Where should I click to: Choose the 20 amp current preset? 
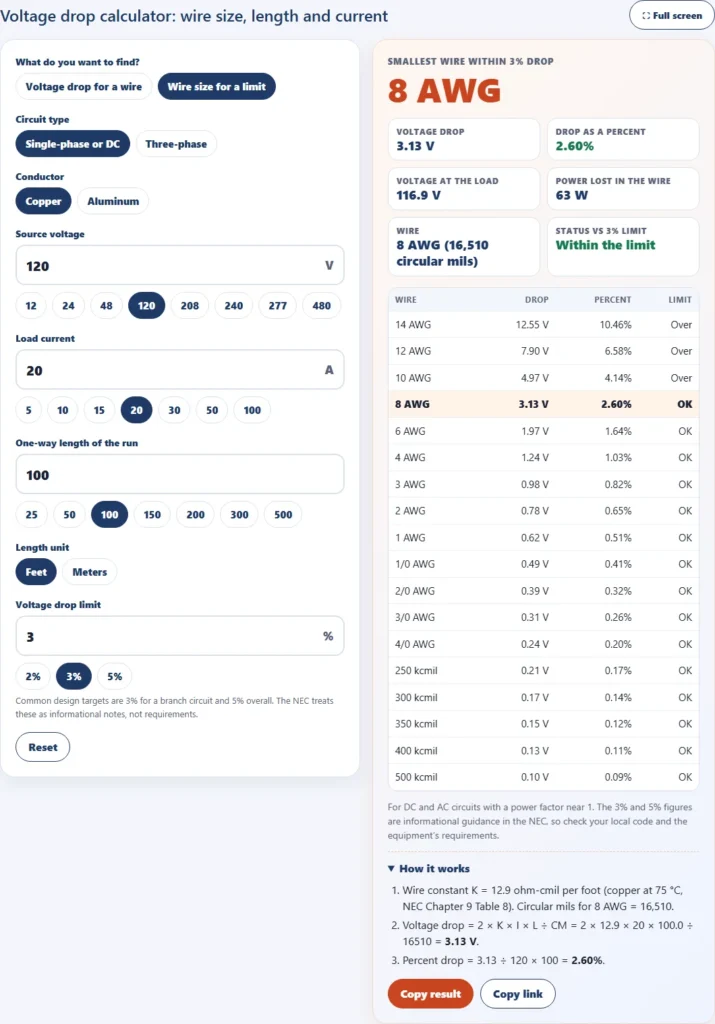[x=136, y=409]
